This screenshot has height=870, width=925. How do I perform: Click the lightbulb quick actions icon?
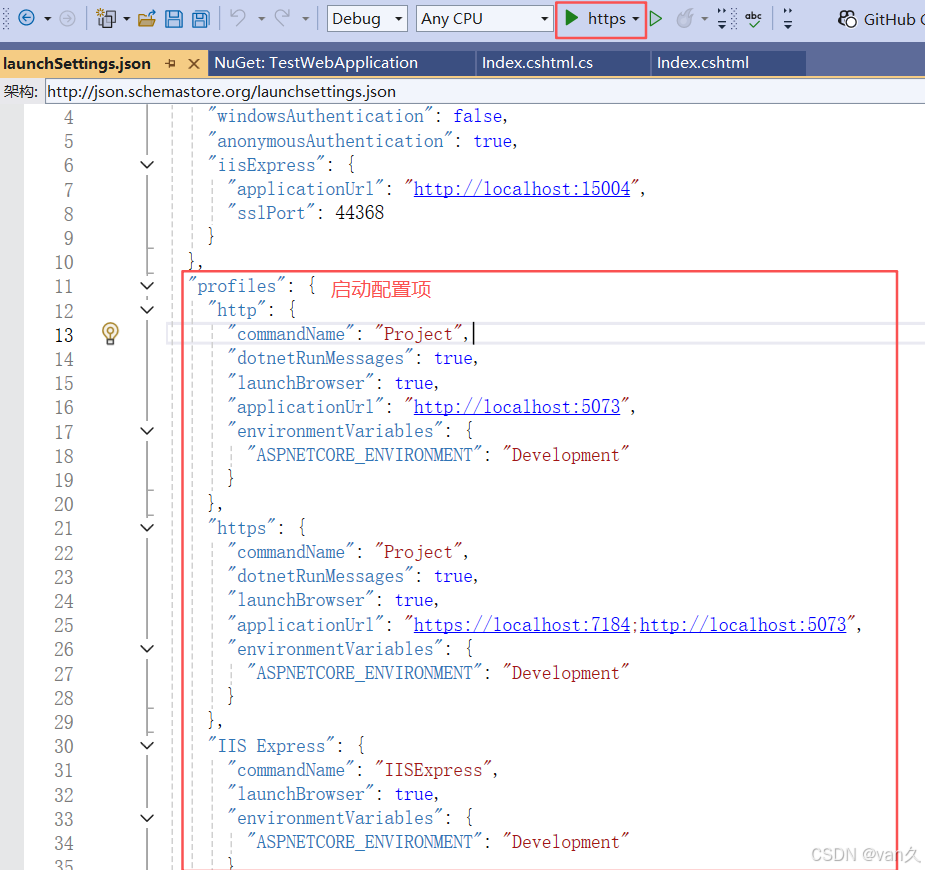(x=110, y=334)
